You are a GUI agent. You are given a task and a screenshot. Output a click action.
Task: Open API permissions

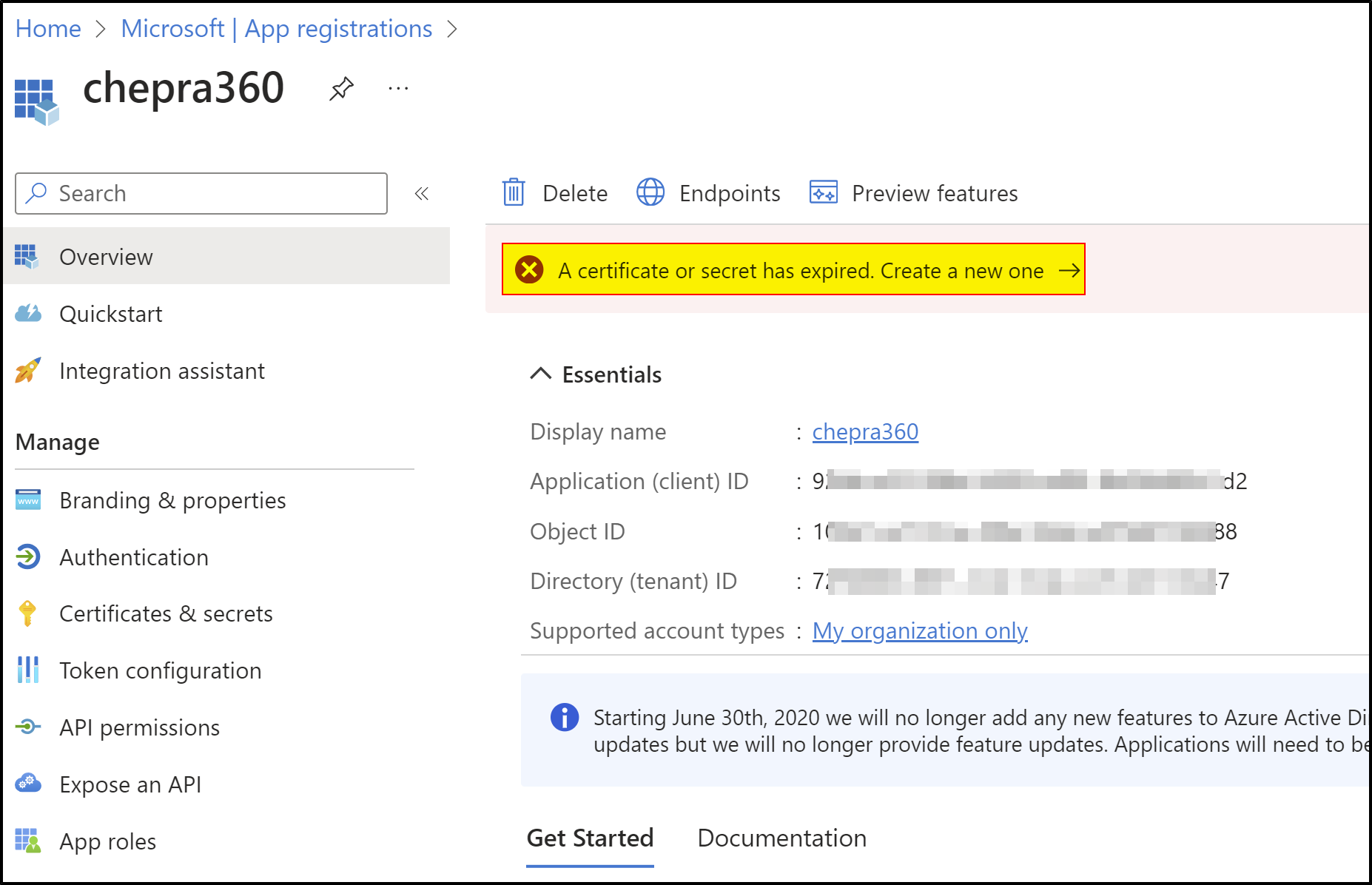(140, 727)
